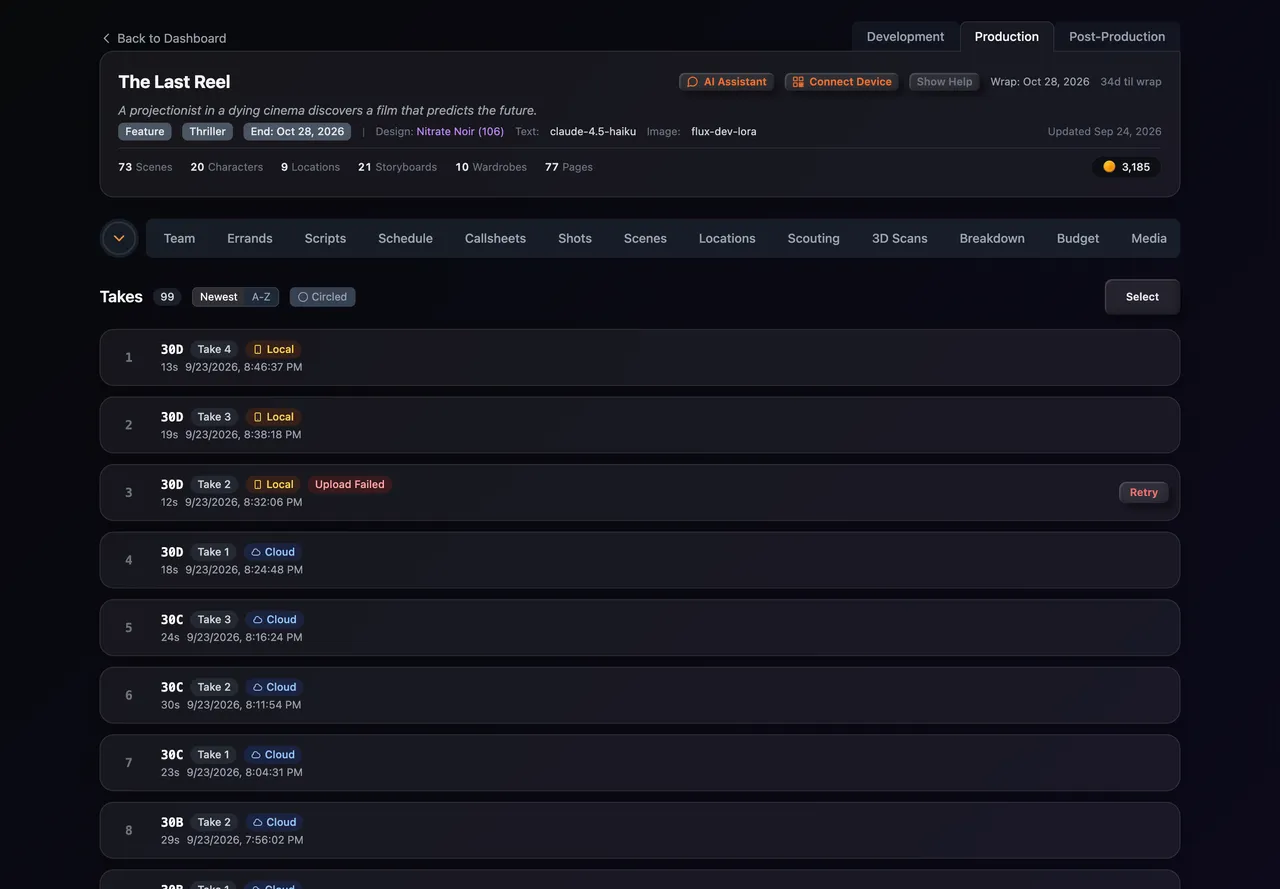Retry the failed upload for Take 2

[1144, 492]
